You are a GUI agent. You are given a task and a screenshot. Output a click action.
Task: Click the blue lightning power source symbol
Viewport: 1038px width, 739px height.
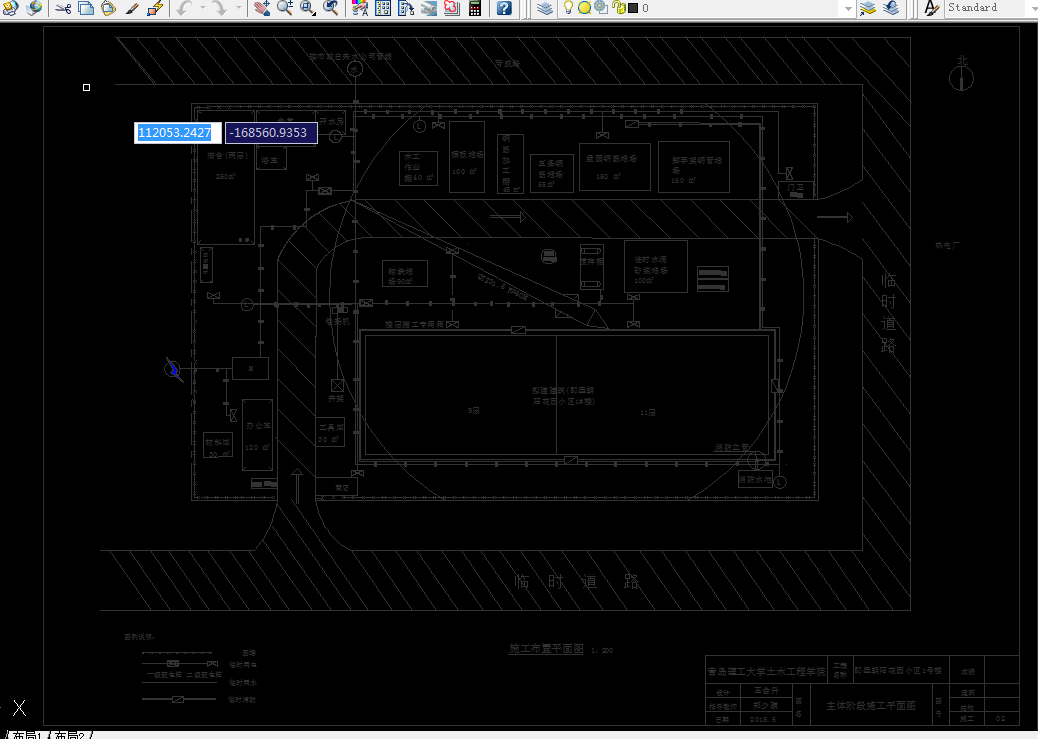(x=173, y=369)
